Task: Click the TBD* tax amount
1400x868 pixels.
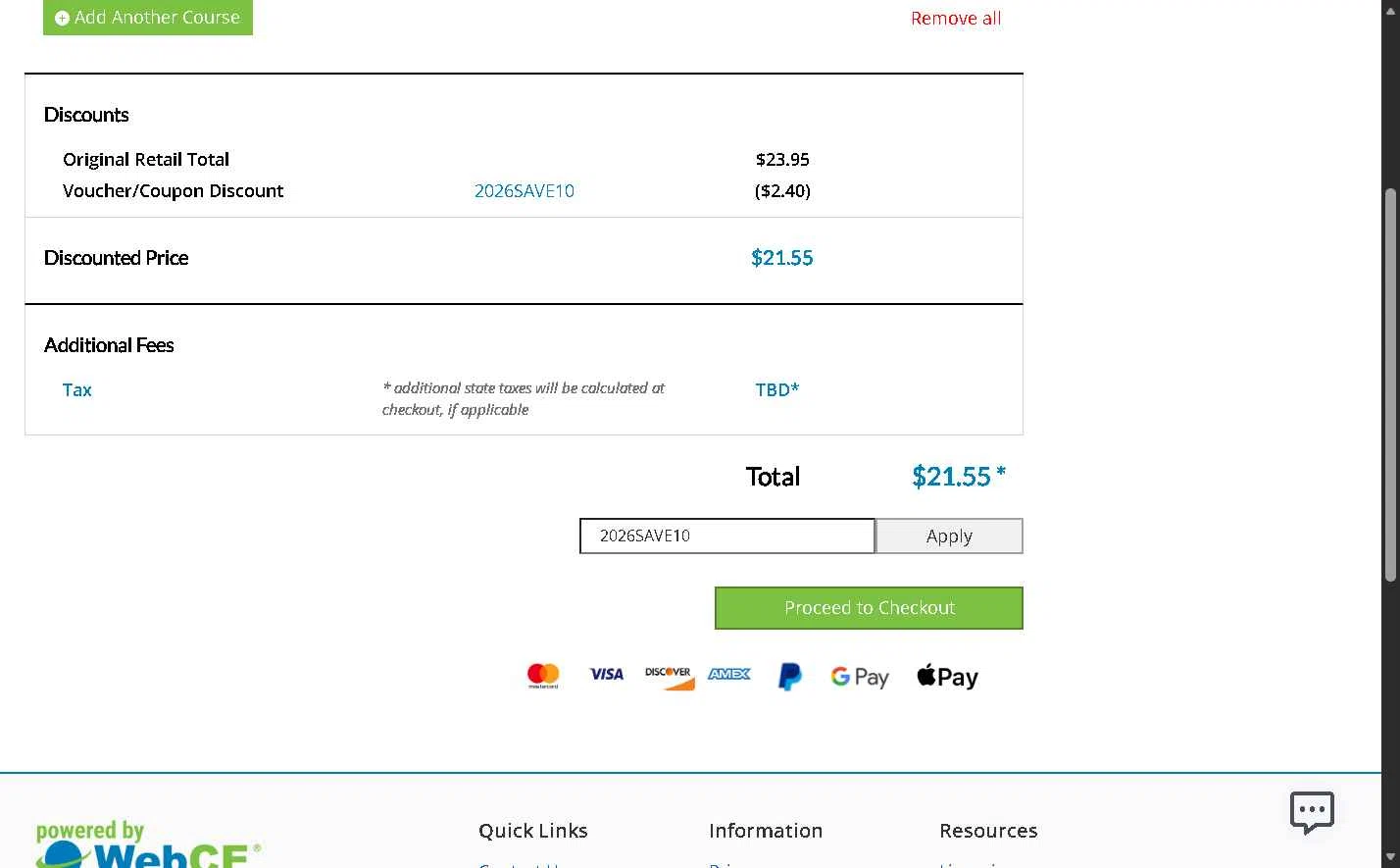Action: coord(776,390)
